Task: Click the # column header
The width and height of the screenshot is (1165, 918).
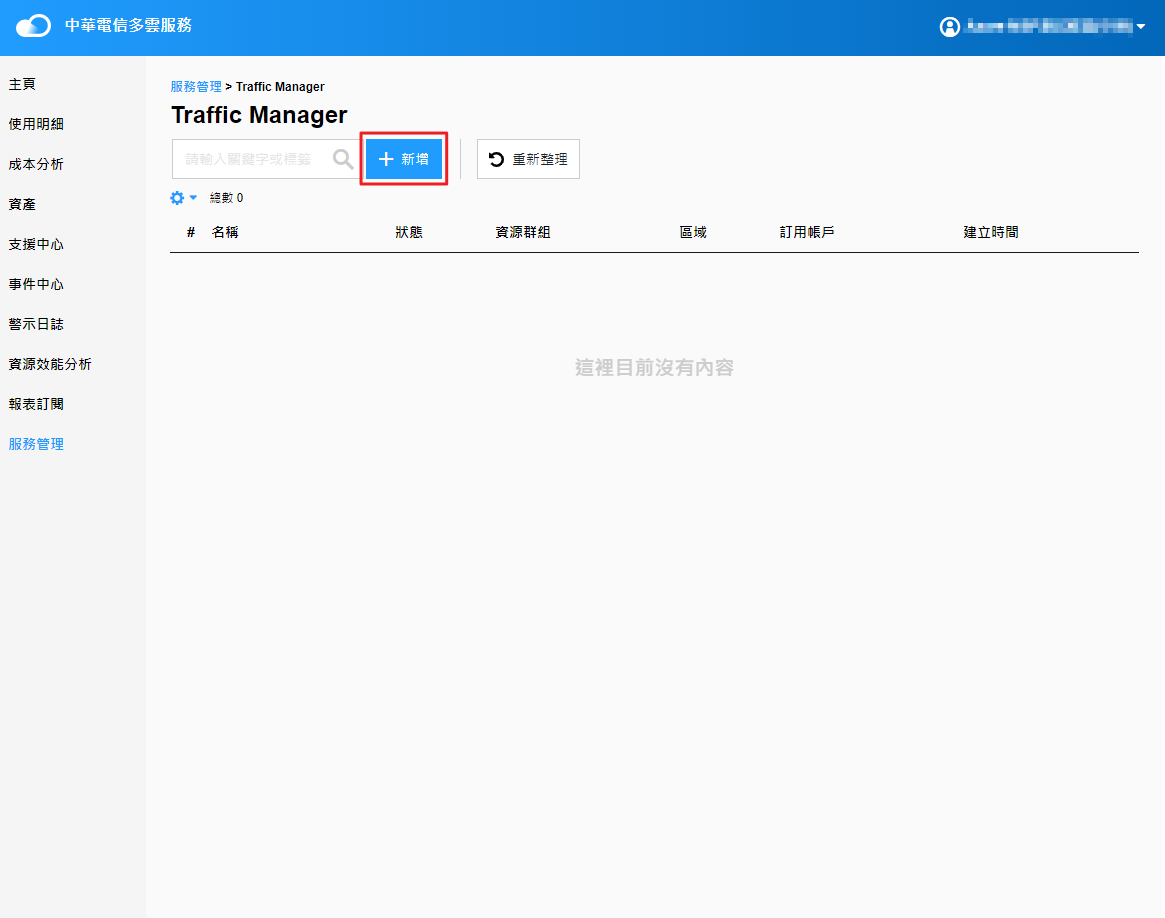Action: click(191, 232)
